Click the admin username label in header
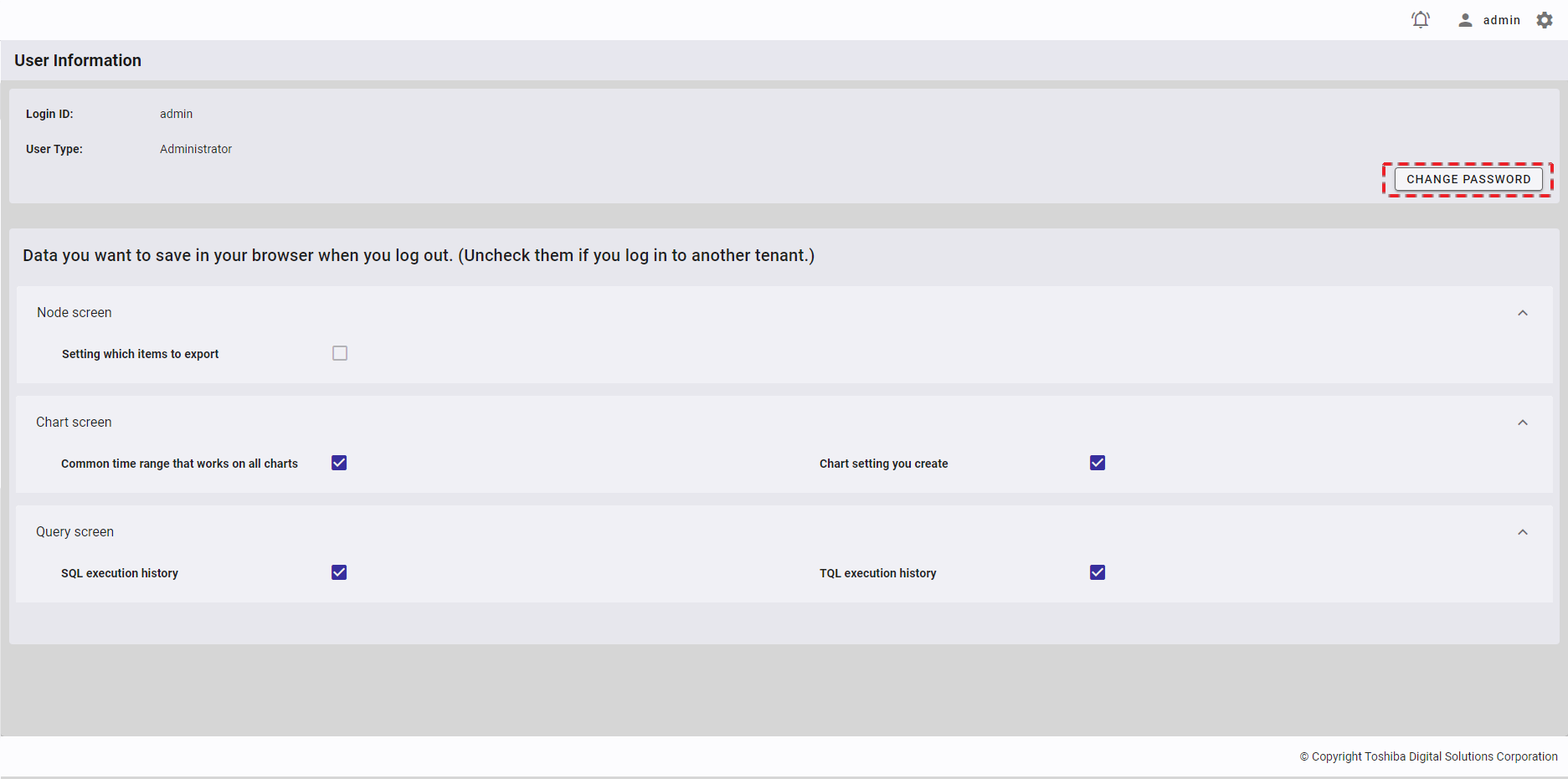 [1501, 20]
